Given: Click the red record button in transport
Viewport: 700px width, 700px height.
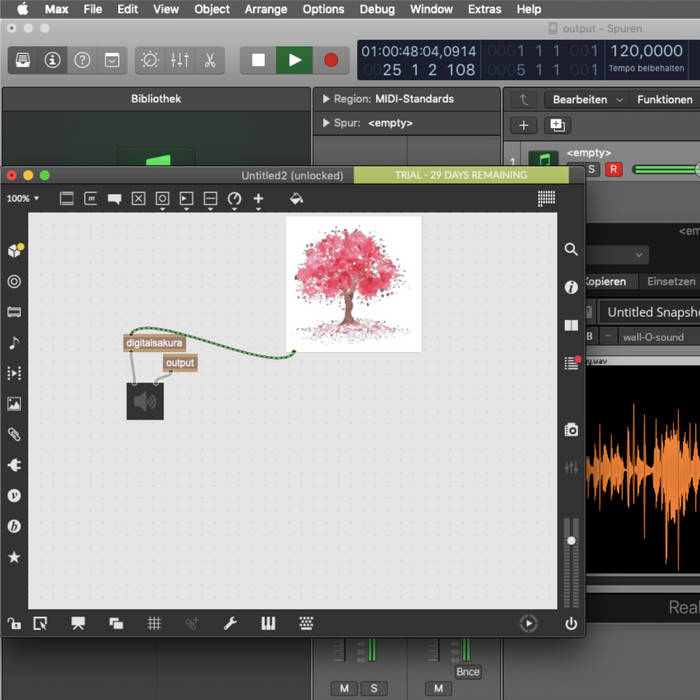Looking at the screenshot, I should (x=331, y=60).
